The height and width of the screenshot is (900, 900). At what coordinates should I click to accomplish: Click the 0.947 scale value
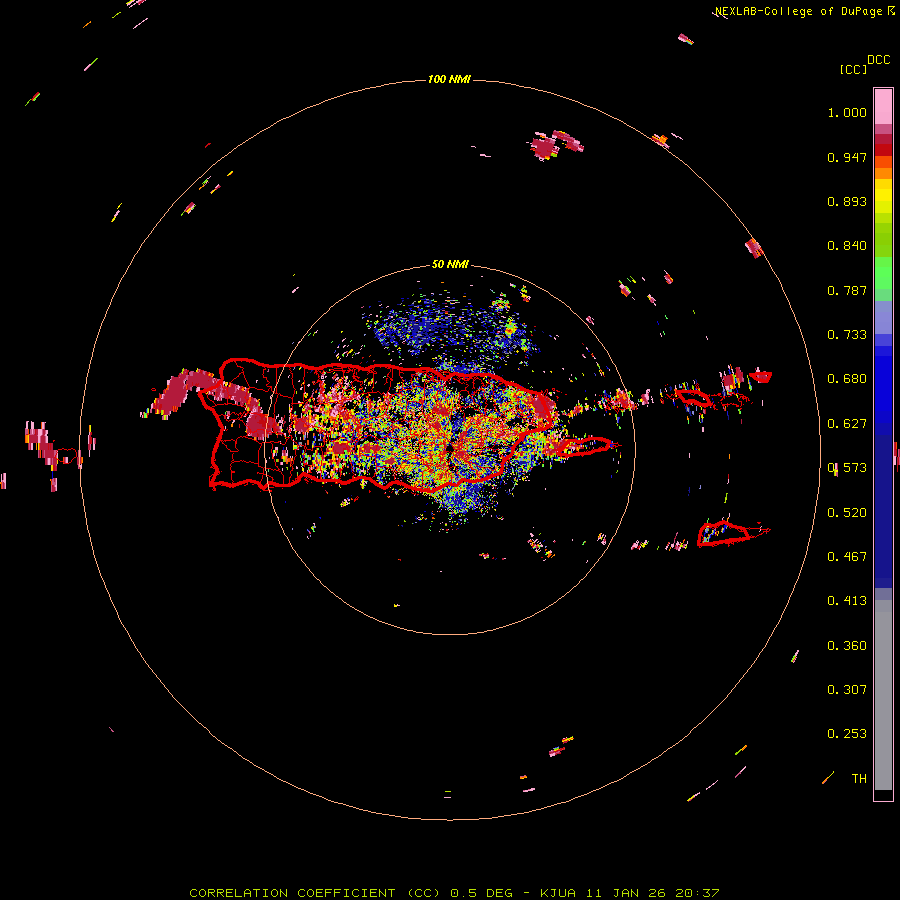coord(847,157)
